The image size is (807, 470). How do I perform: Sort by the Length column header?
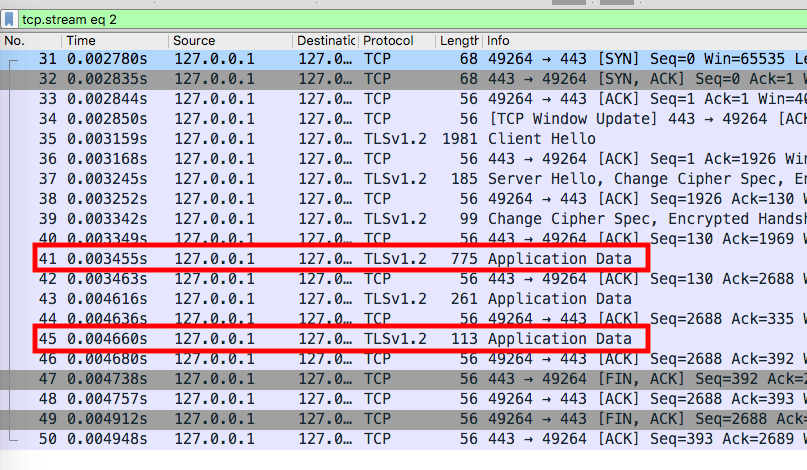(459, 41)
